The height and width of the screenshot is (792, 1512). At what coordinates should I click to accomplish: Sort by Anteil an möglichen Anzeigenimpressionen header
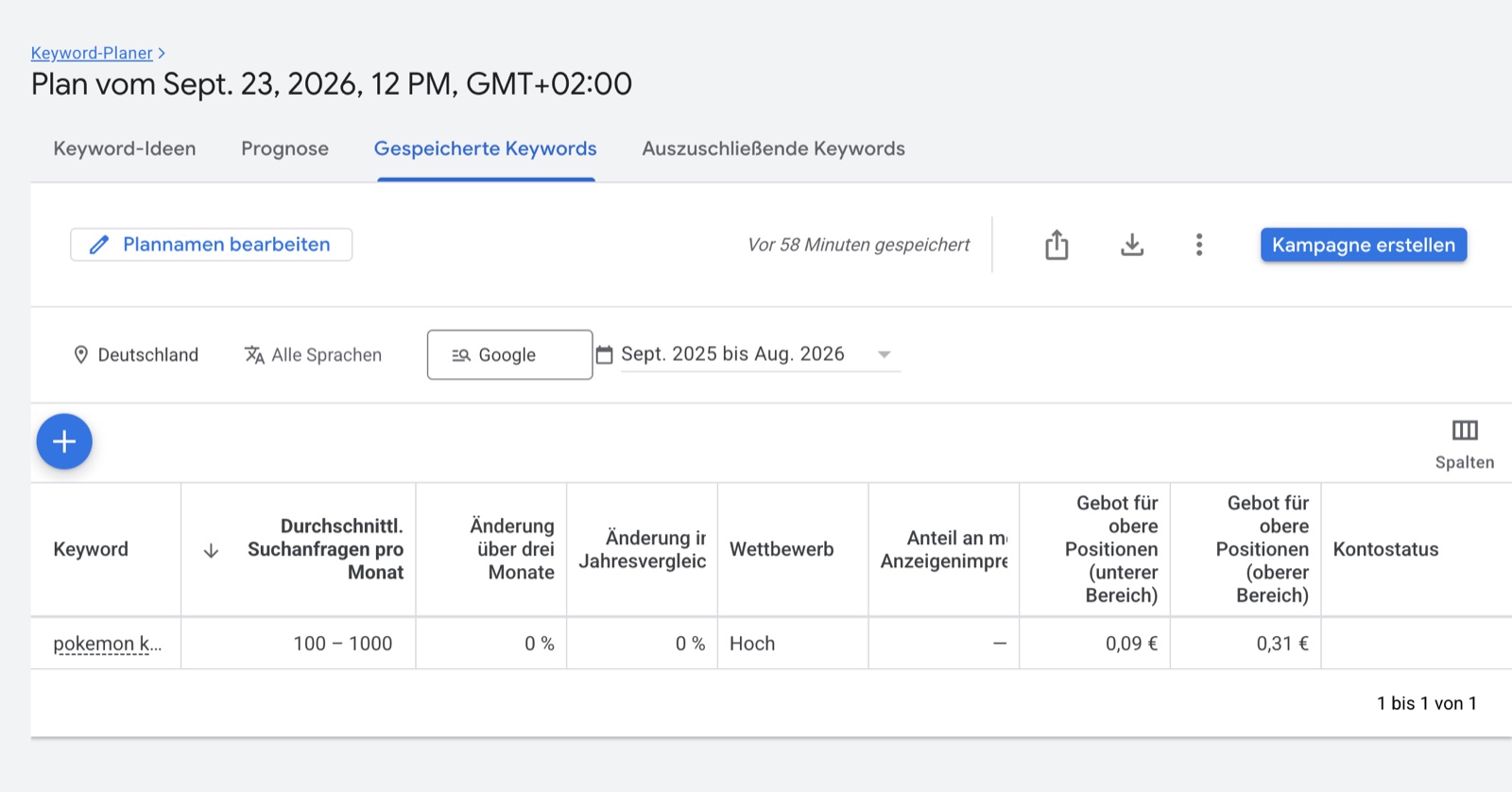[944, 549]
